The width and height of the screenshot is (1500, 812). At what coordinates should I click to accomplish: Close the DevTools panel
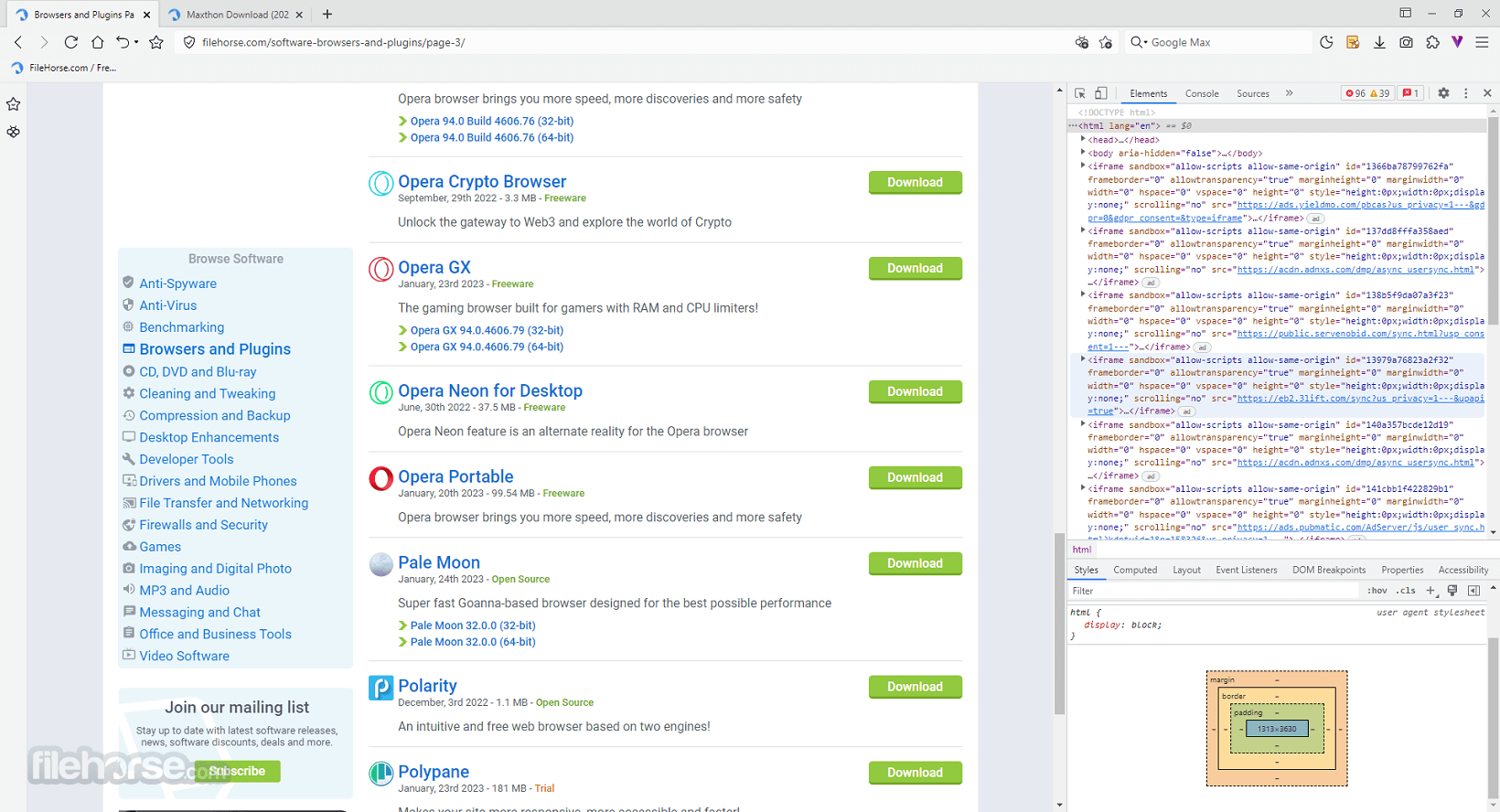coord(1487,93)
